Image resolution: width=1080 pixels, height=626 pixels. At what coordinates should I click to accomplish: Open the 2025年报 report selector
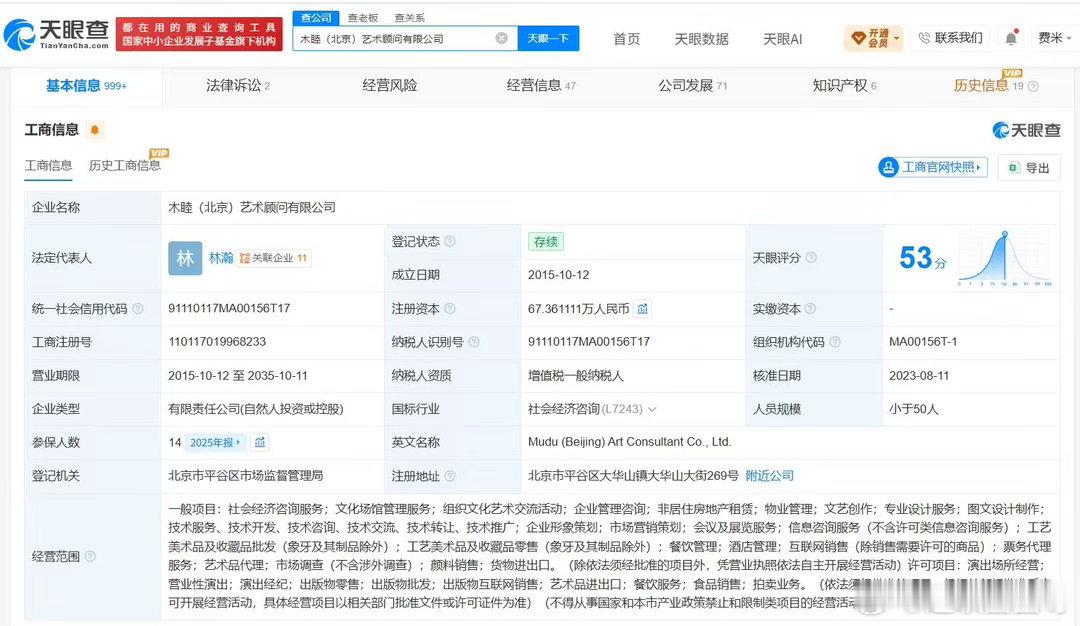click(x=216, y=442)
